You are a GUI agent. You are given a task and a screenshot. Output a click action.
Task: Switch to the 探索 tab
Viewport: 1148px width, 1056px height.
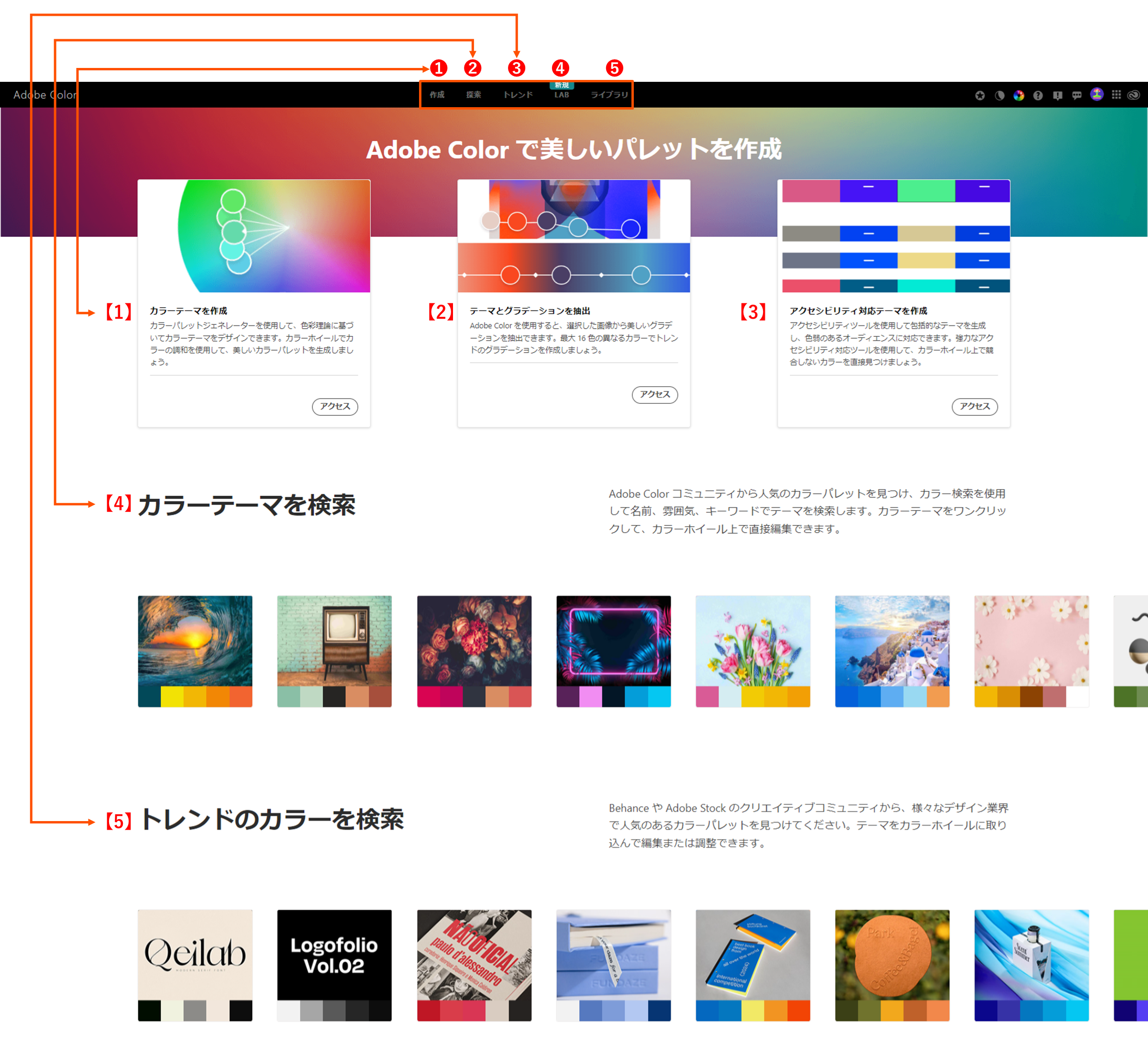click(x=474, y=95)
